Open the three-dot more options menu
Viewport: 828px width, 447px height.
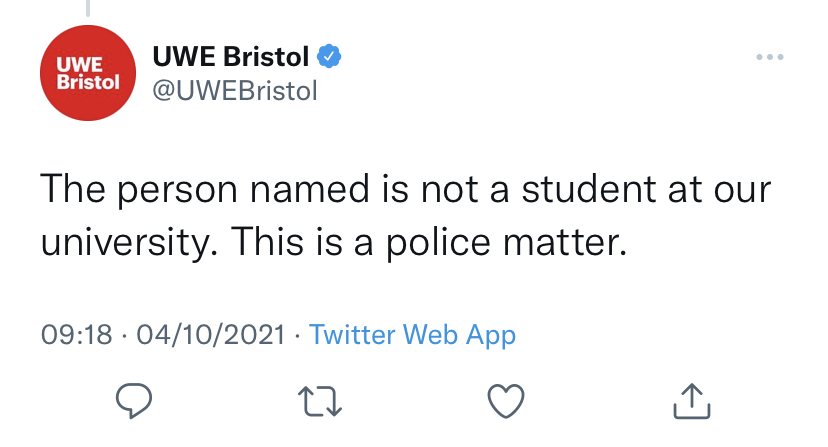[770, 57]
